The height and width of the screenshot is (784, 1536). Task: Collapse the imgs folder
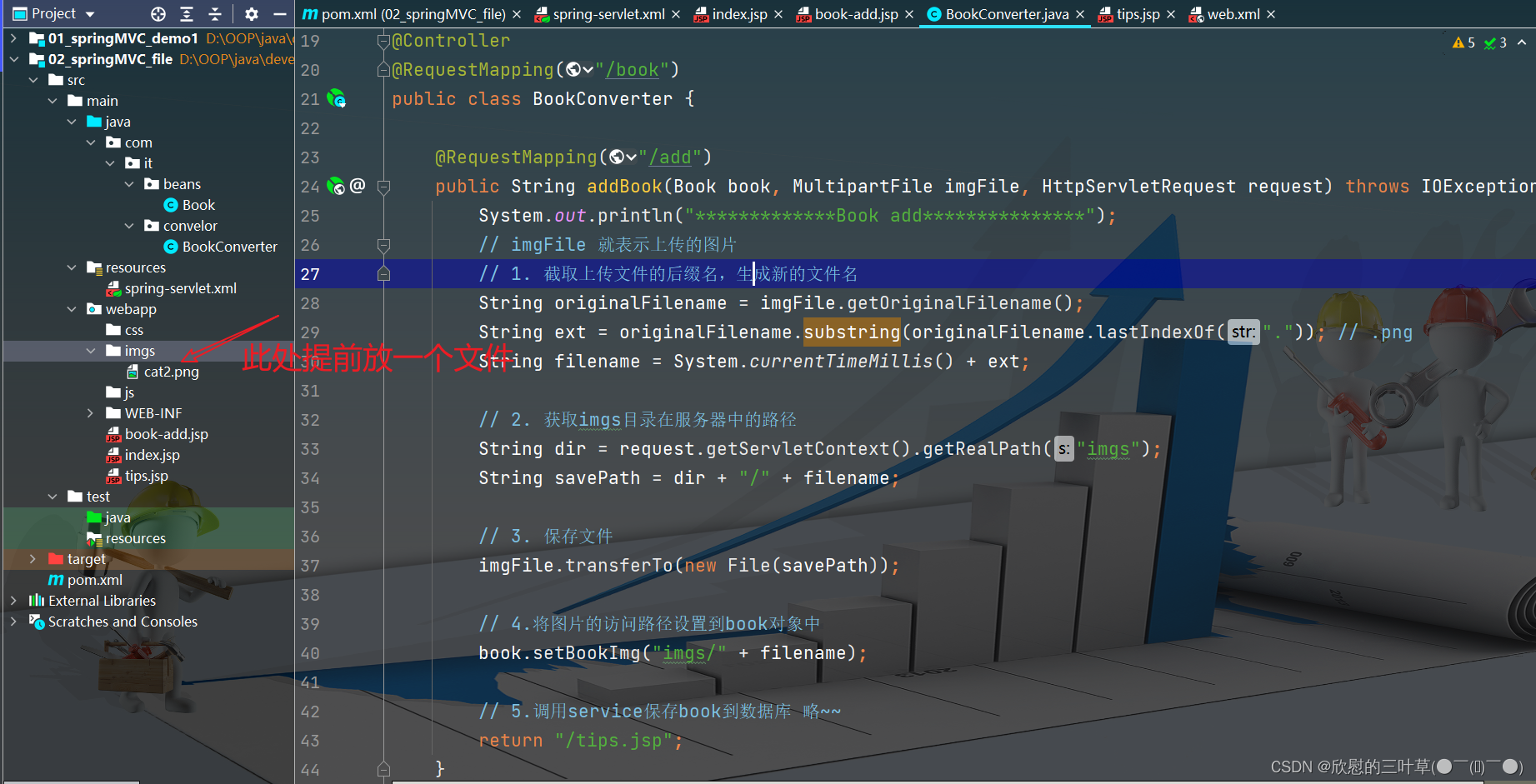click(x=91, y=351)
